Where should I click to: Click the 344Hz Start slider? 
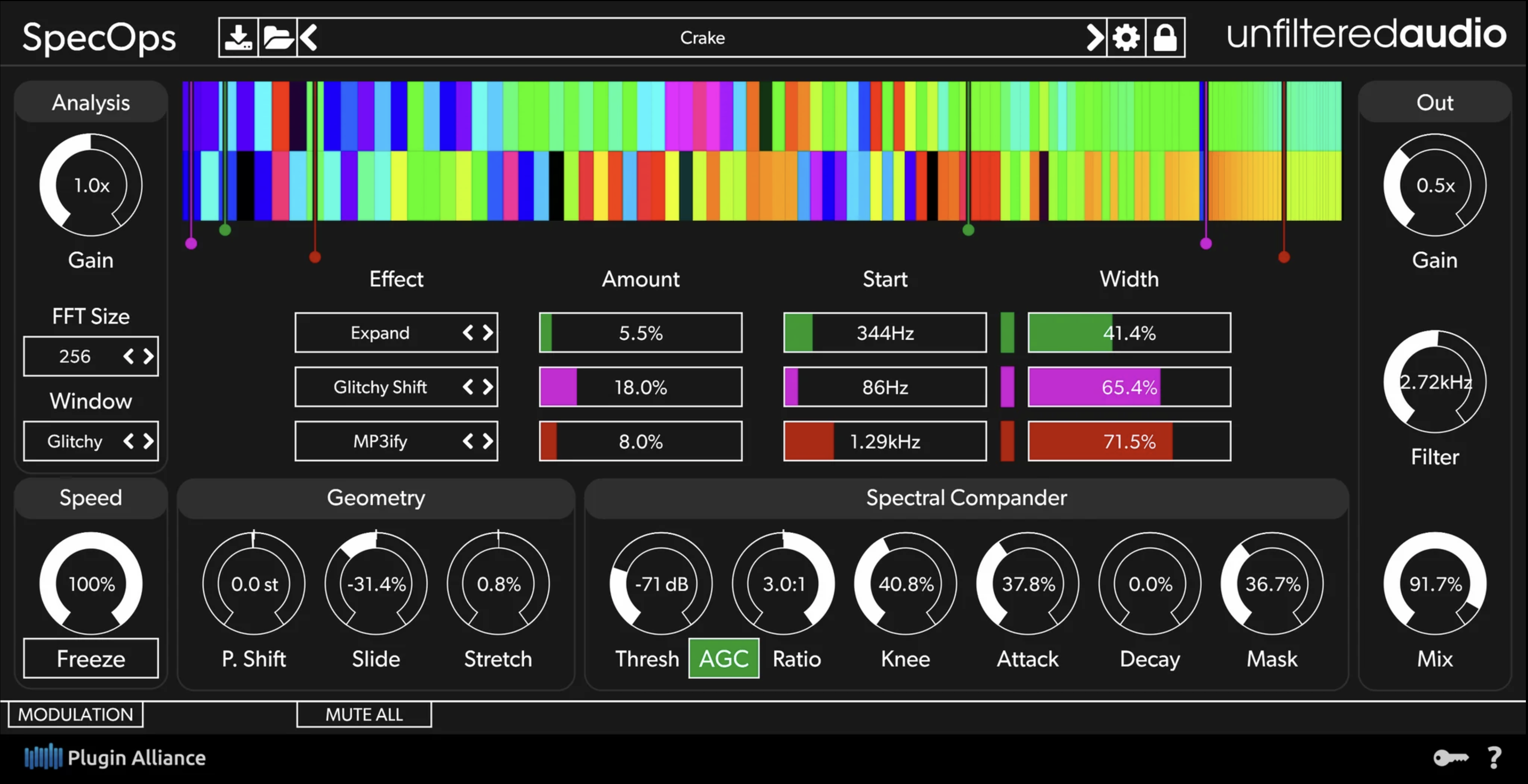tap(885, 333)
